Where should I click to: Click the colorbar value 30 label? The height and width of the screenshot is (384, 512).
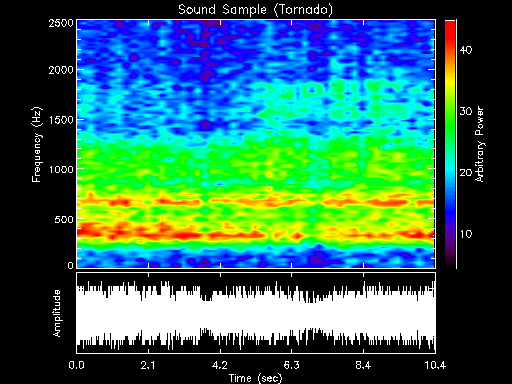pos(466,111)
